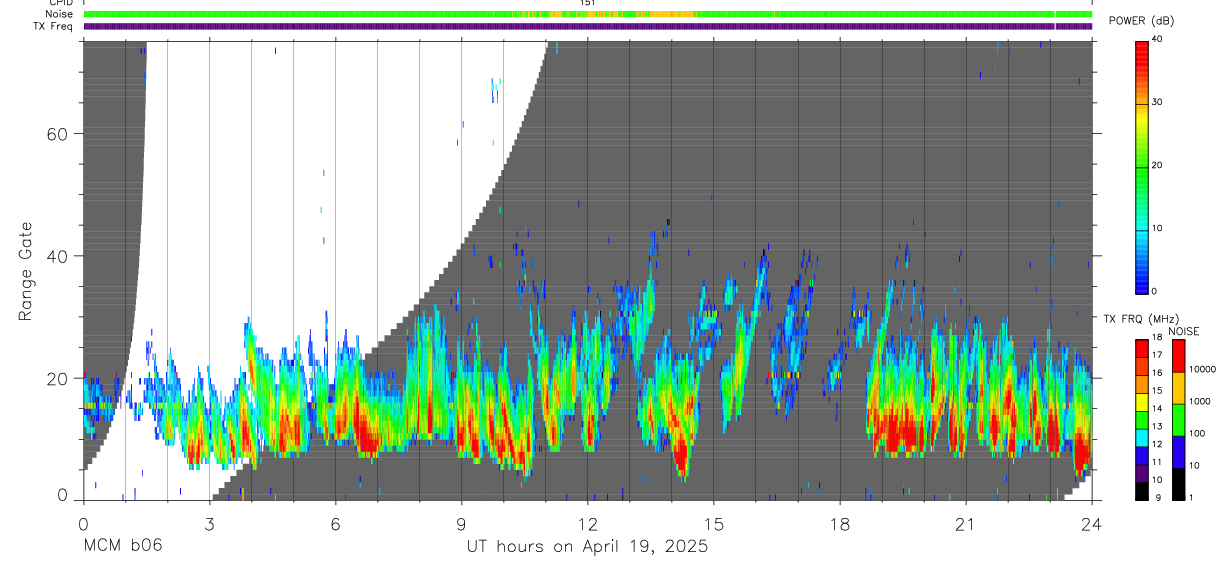Screen dimensions: 1228x567
Task: Click the purple TX Freq strip
Action: click(x=588, y=26)
